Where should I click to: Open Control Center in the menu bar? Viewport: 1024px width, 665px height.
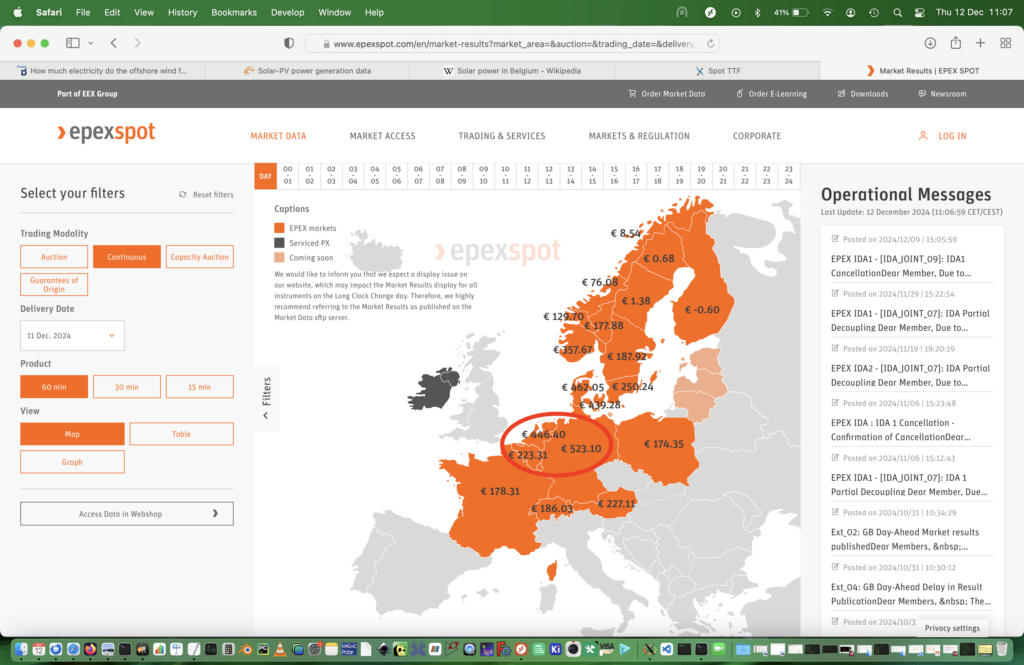[920, 12]
